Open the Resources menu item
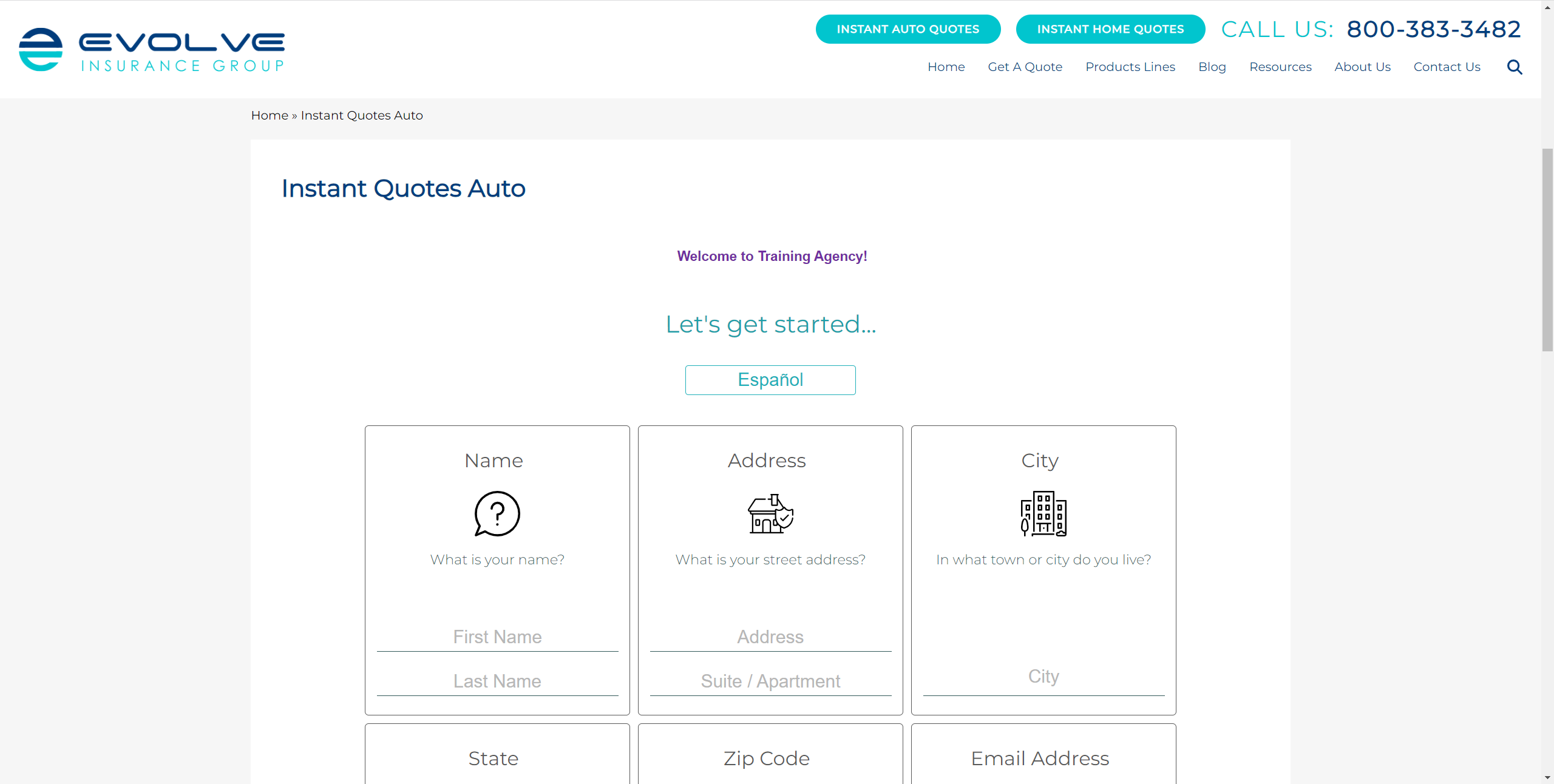The image size is (1554, 784). tap(1280, 67)
